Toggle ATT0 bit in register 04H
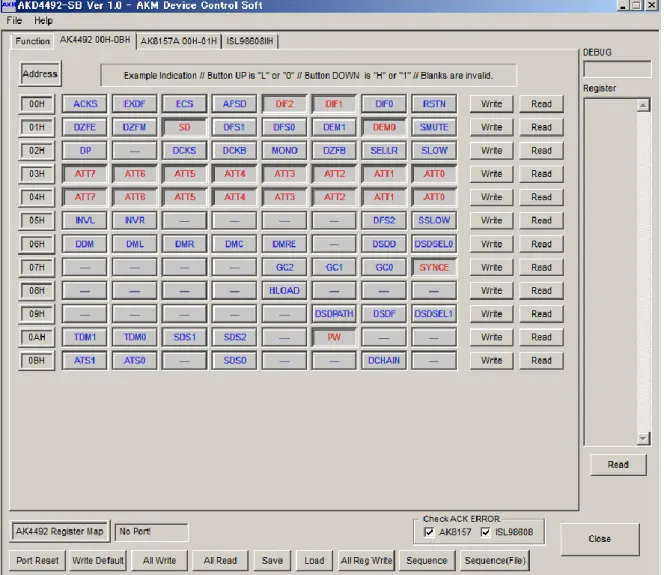This screenshot has height=575, width=664. point(434,197)
